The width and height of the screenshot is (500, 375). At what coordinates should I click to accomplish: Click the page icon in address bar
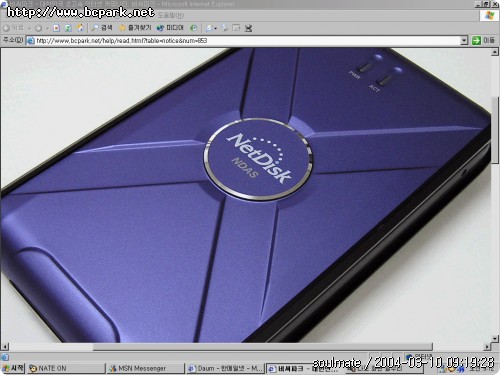click(30, 41)
